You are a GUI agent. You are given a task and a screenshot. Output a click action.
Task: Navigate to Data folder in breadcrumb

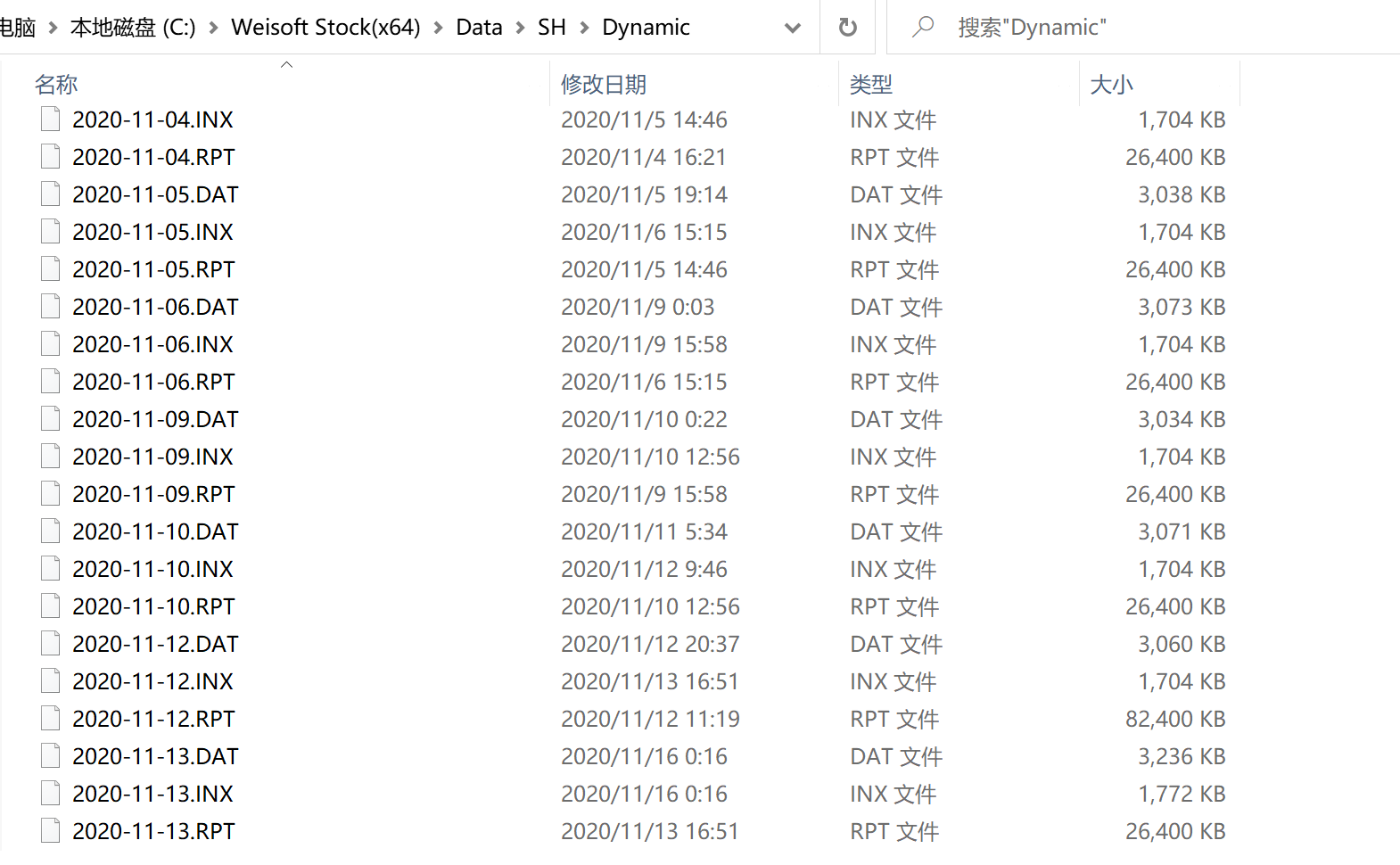click(x=479, y=28)
